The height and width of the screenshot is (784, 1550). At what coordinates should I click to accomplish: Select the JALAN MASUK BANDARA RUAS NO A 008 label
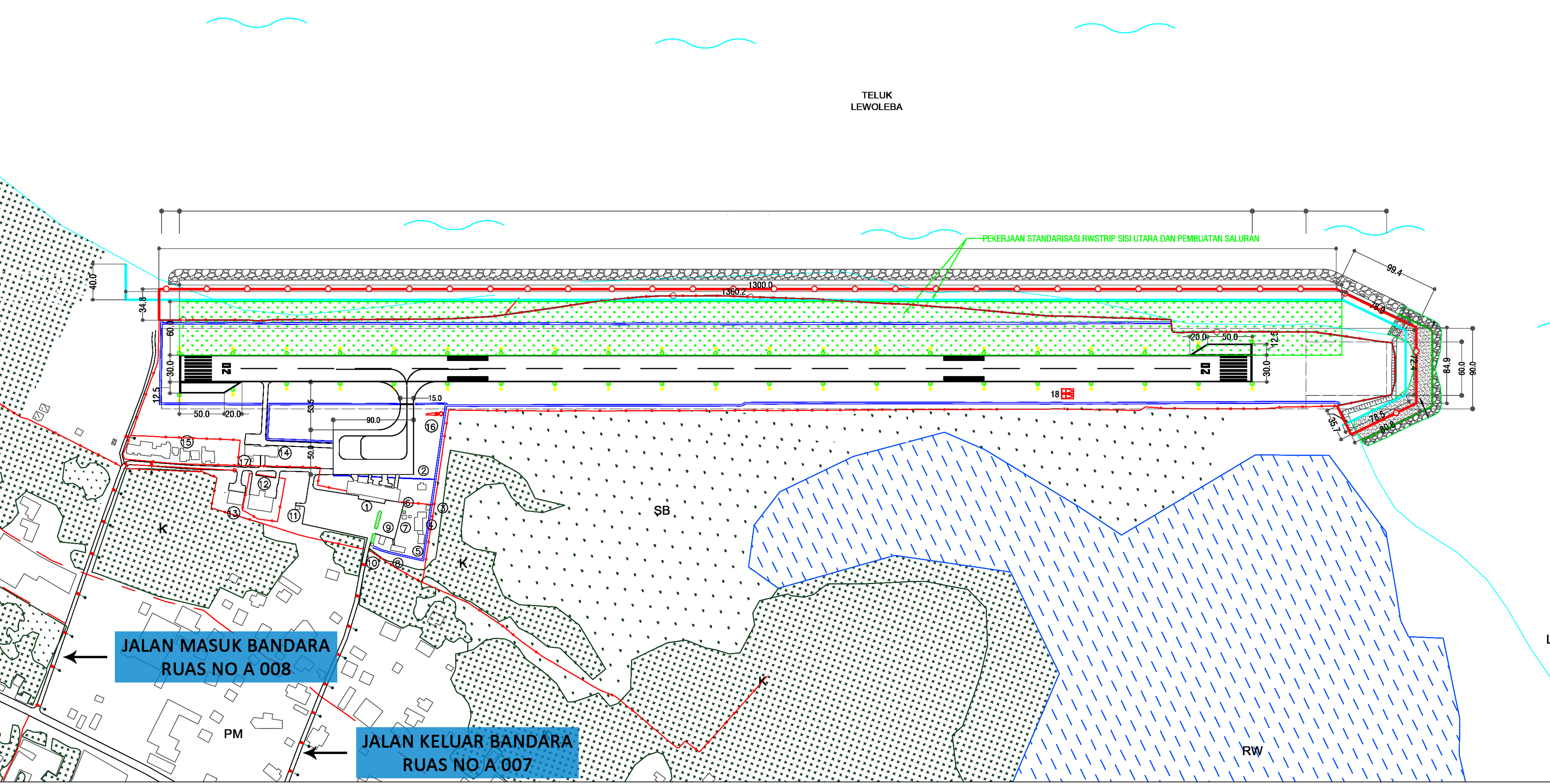[x=225, y=656]
